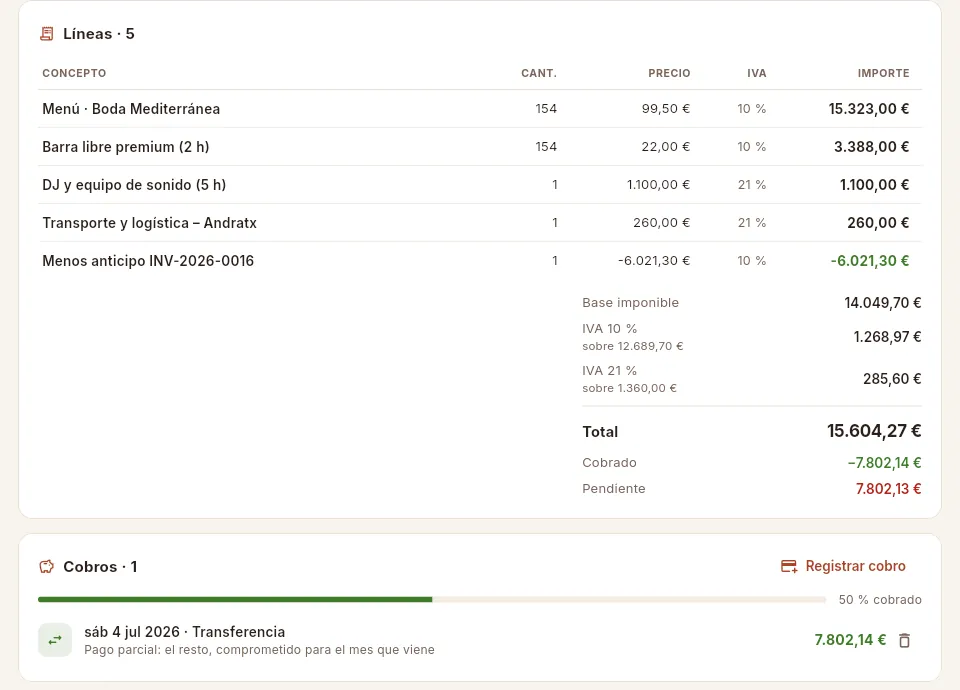Click the 3.388,00 € amount
This screenshot has height=690, width=960.
(x=871, y=147)
